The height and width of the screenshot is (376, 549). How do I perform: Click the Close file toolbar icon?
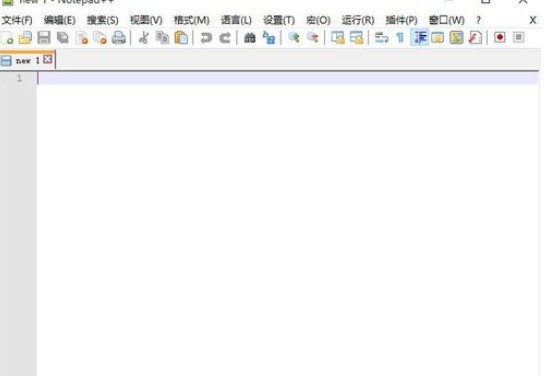click(x=82, y=38)
